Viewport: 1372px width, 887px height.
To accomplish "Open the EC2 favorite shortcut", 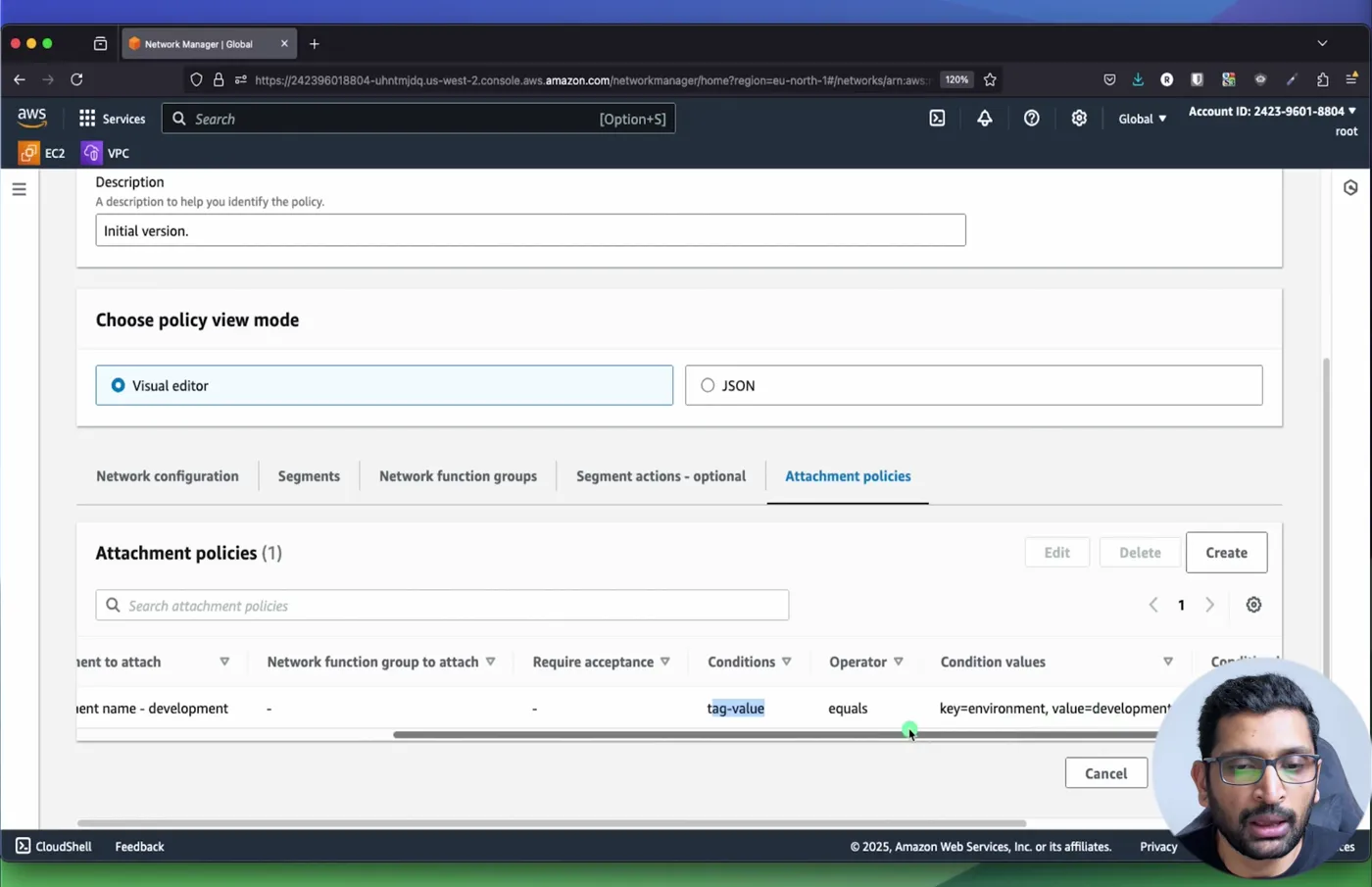I will 42,153.
